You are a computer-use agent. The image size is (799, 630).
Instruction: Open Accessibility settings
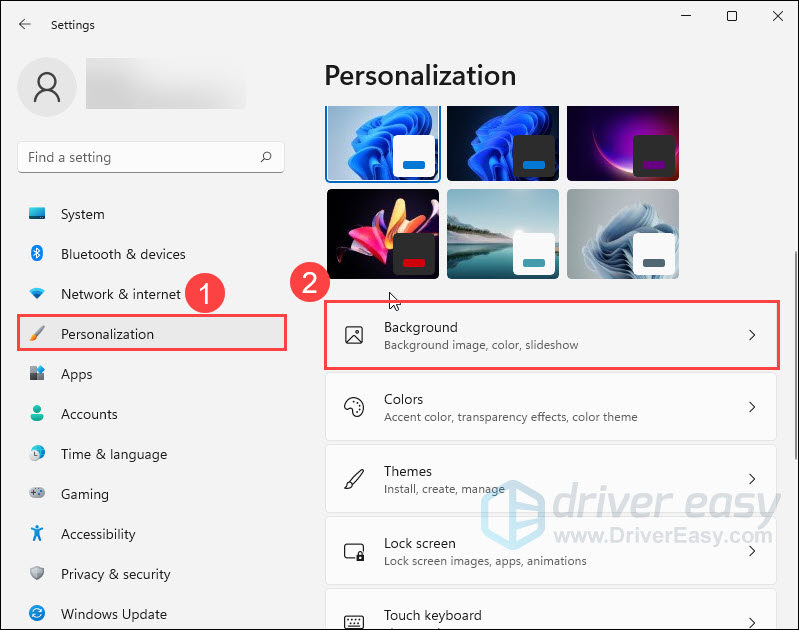click(151, 534)
